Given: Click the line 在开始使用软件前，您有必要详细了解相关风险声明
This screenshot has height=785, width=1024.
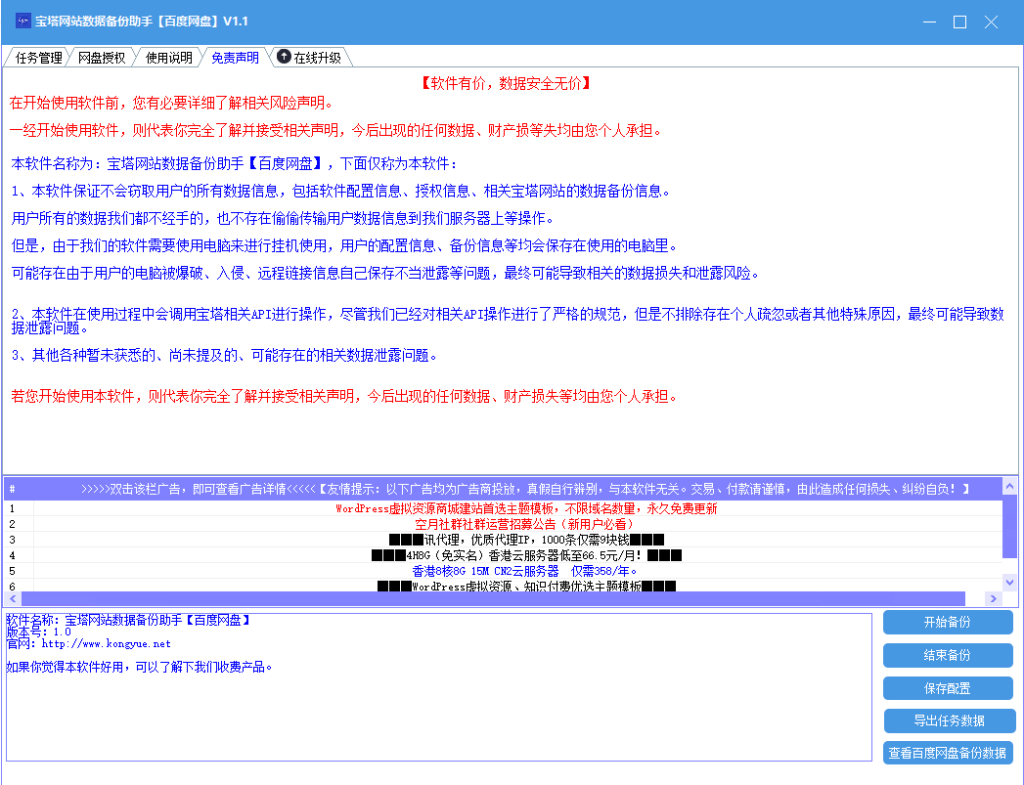Looking at the screenshot, I should [172, 103].
